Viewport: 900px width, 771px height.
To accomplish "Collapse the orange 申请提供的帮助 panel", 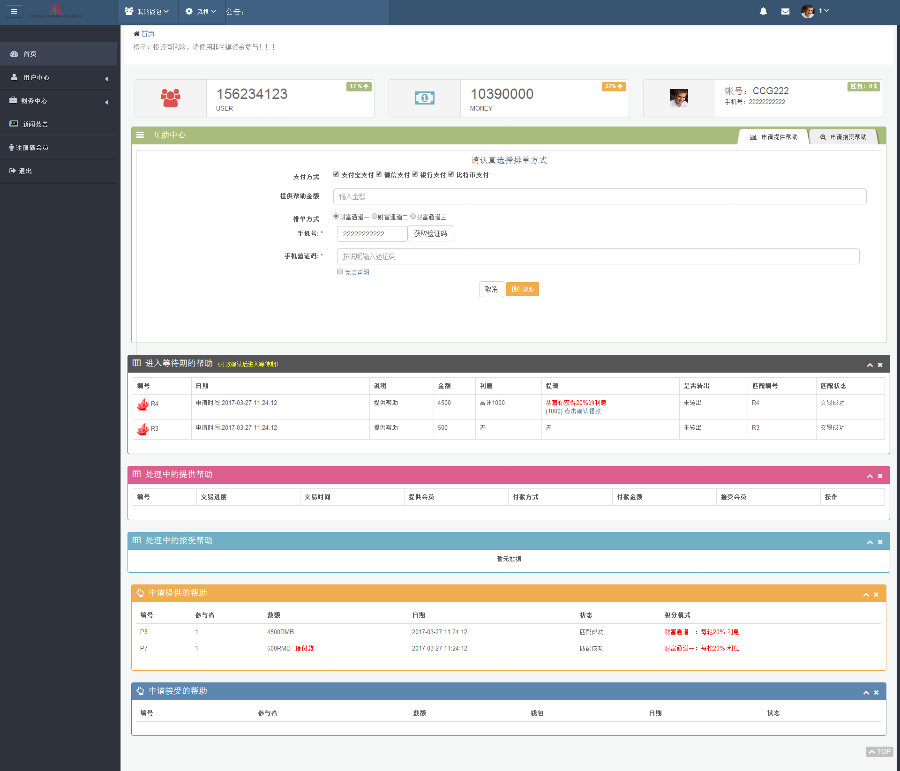I will click(x=867, y=594).
